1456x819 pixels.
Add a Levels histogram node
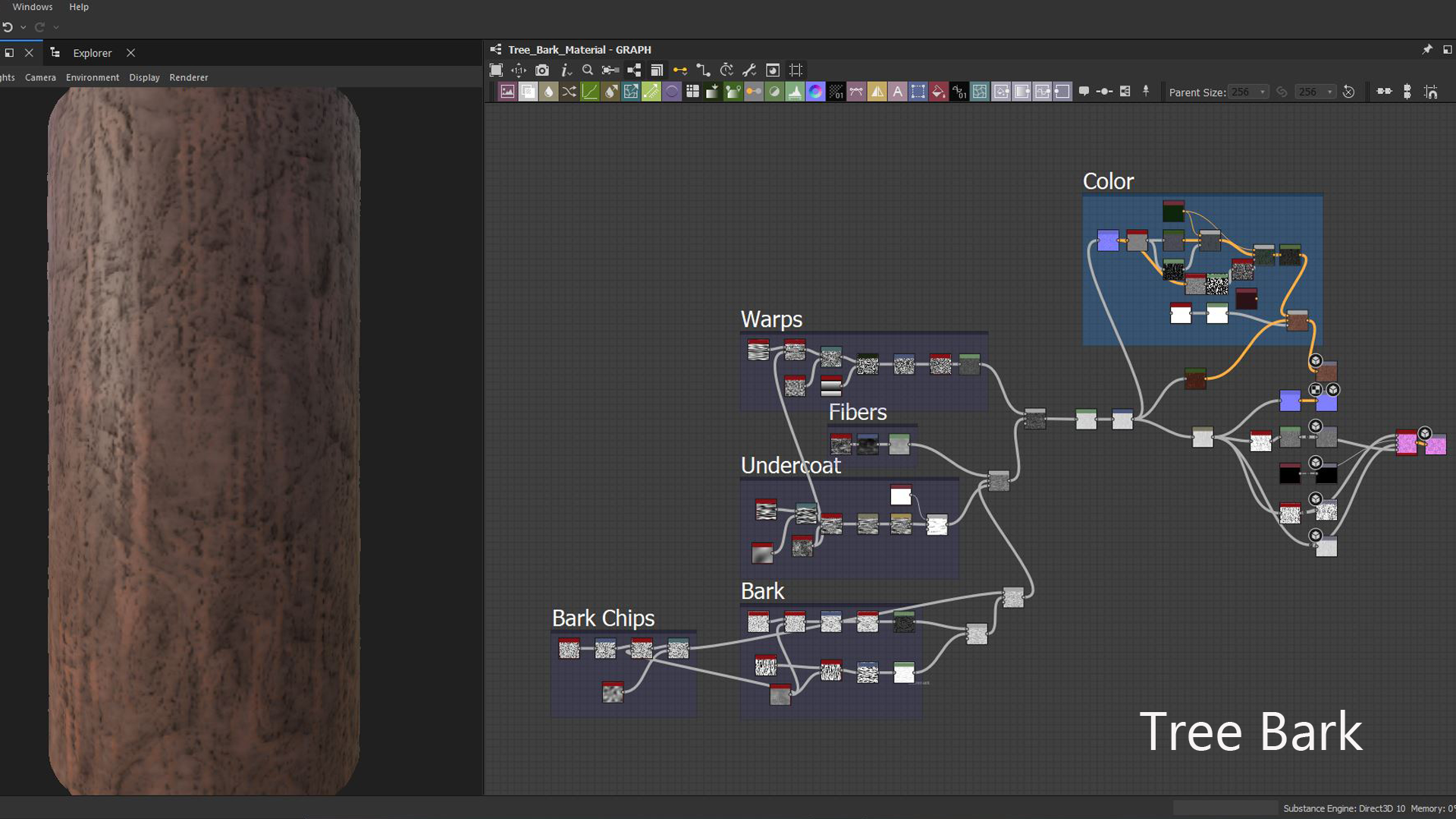(795, 92)
